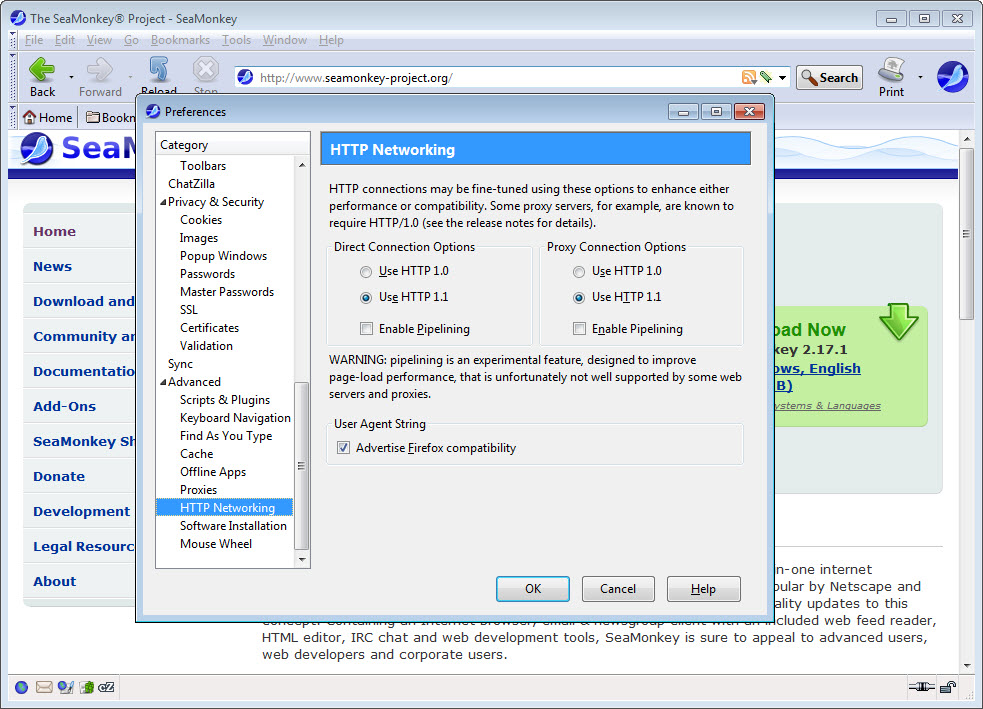Open the Donate link in site sidebar
Image resolution: width=983 pixels, height=709 pixels.
59,476
